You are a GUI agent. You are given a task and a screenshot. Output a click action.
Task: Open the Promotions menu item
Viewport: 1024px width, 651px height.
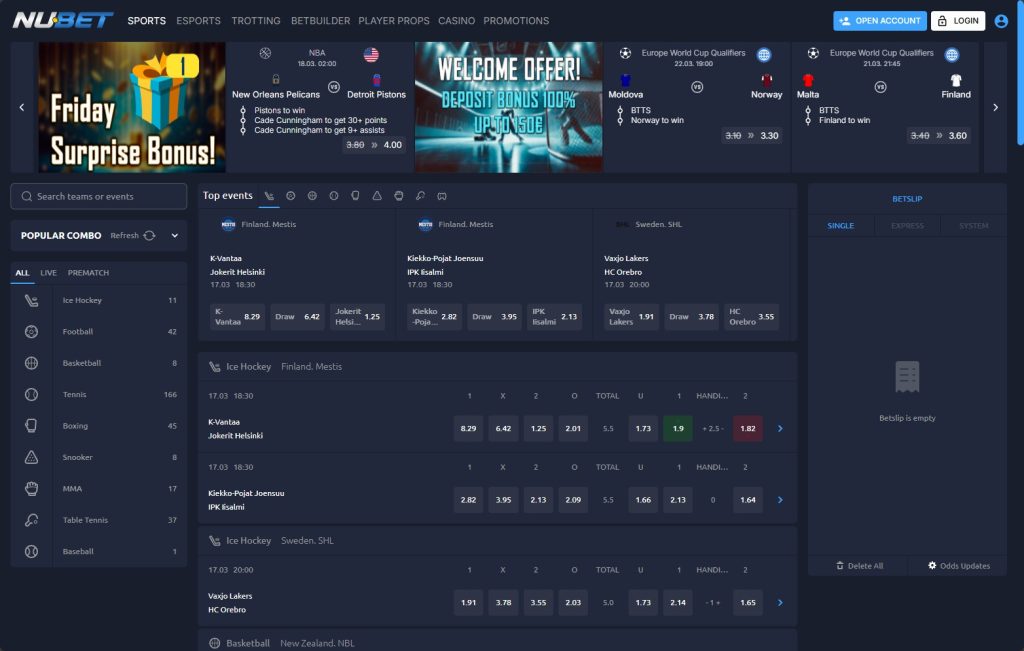[x=516, y=21]
